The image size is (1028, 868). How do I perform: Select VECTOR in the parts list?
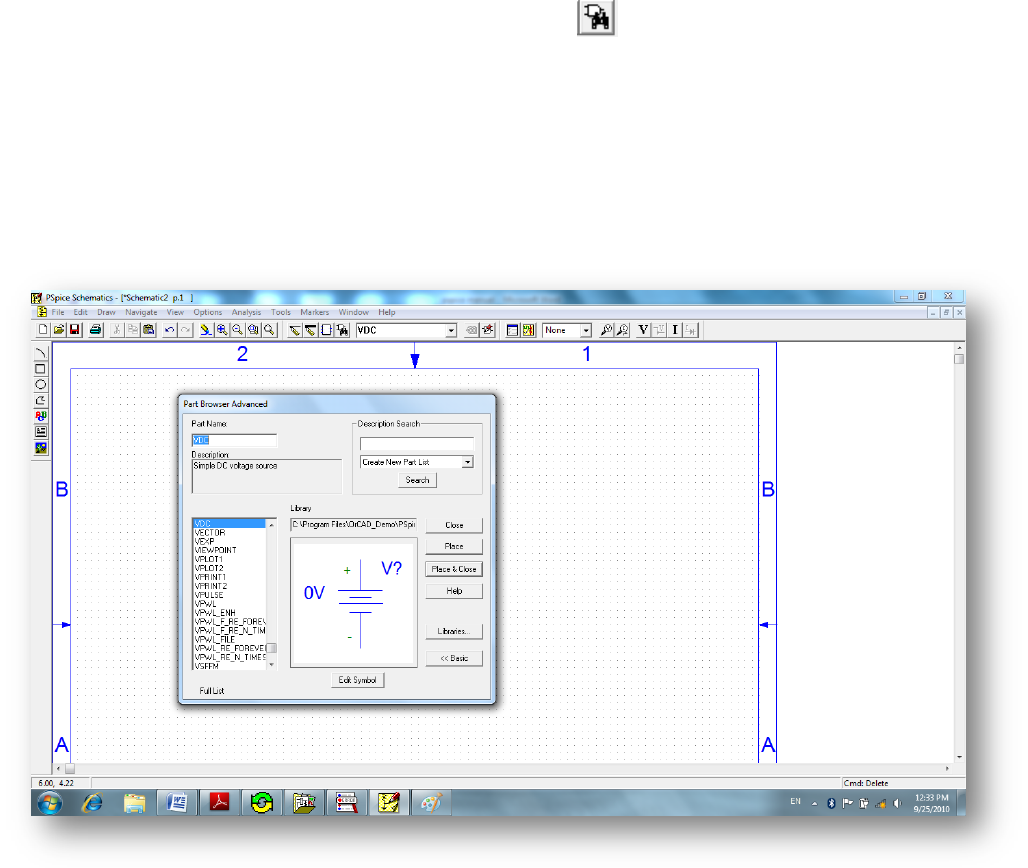pos(210,533)
